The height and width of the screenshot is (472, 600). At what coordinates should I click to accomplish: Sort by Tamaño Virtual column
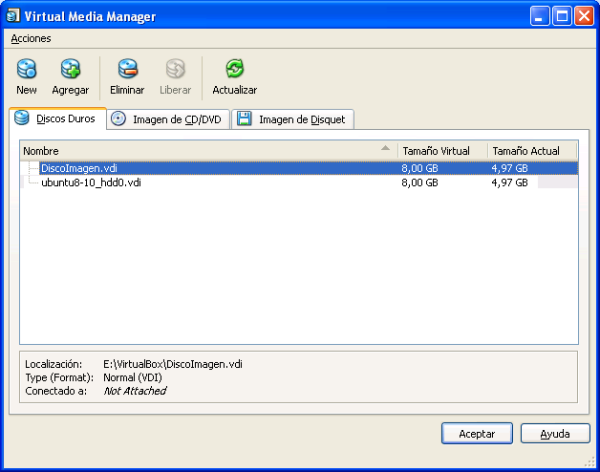pyautogui.click(x=441, y=151)
